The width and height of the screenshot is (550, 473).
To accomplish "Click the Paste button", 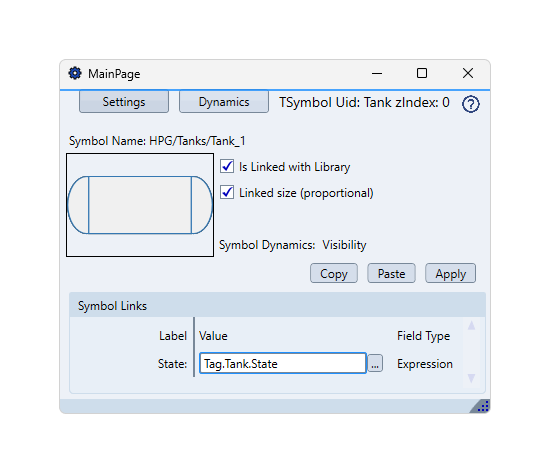I will click(x=391, y=273).
